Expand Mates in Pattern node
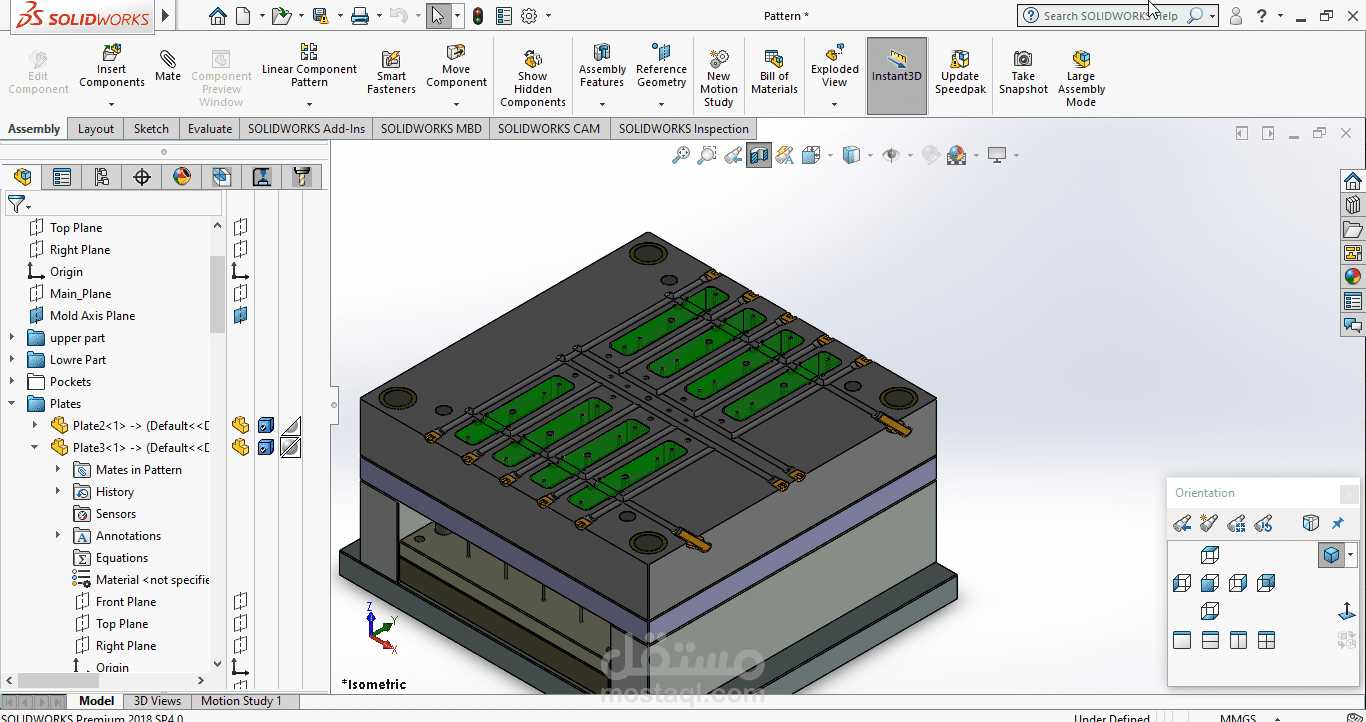The height and width of the screenshot is (722, 1366). point(58,470)
